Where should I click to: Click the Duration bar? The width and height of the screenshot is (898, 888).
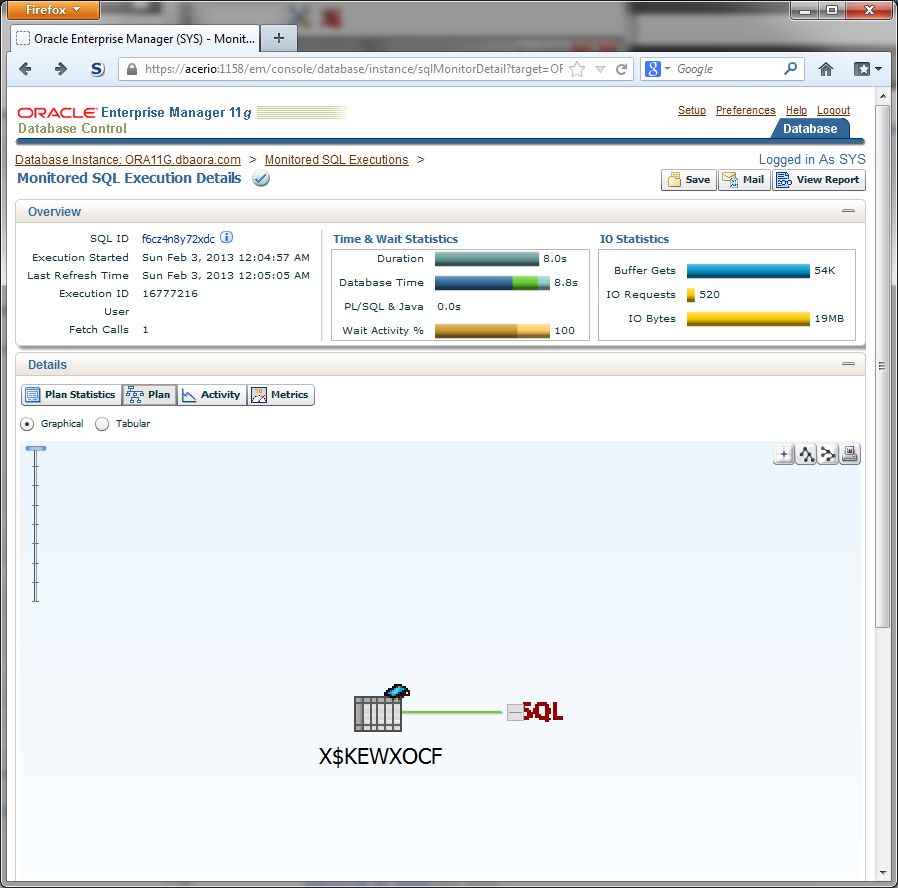point(487,259)
